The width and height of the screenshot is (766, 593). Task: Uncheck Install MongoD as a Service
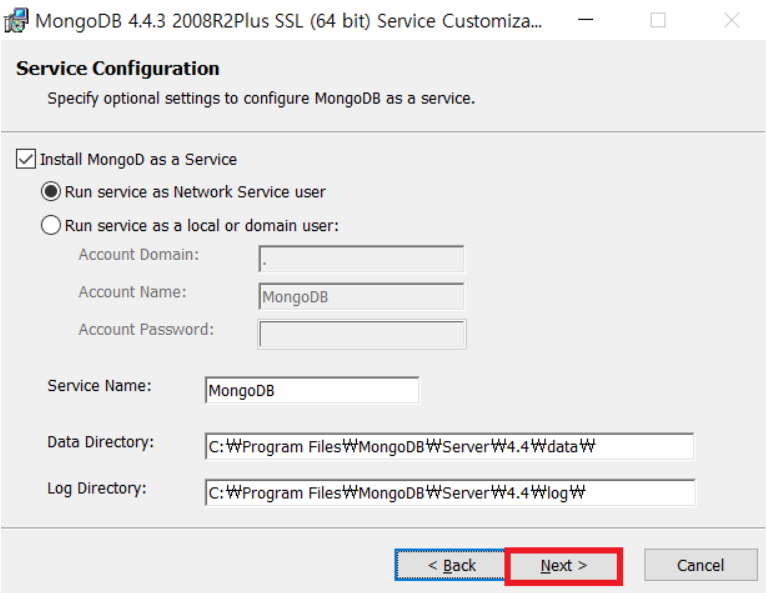point(26,159)
